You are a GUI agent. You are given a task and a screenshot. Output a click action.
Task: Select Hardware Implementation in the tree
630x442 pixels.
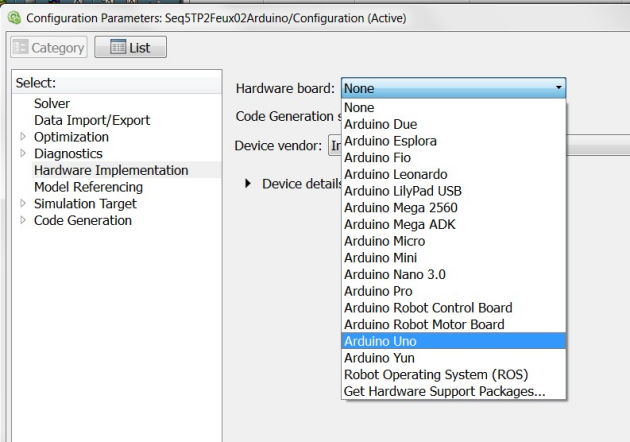pyautogui.click(x=111, y=170)
